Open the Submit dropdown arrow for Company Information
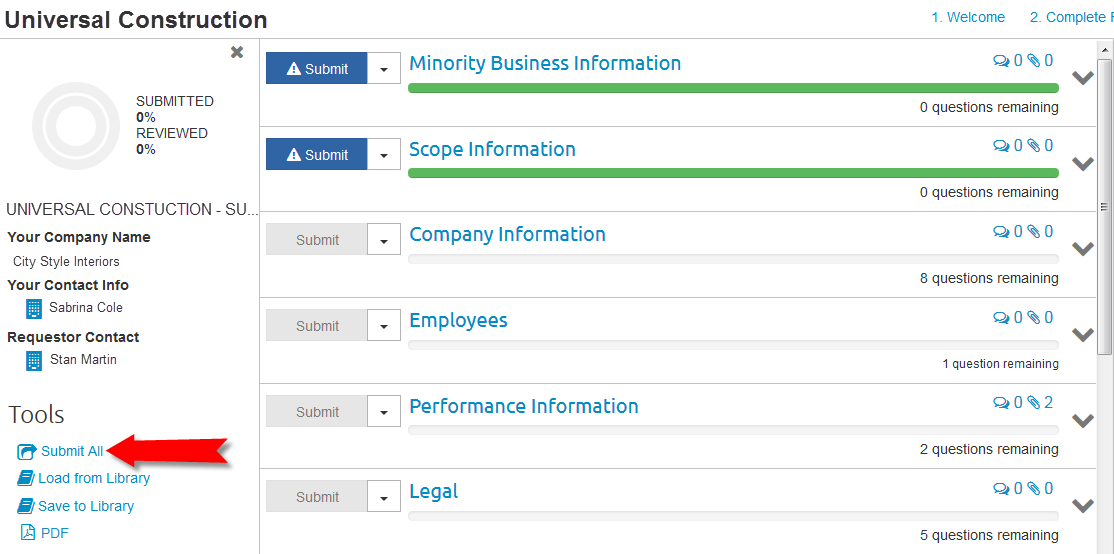 384,240
